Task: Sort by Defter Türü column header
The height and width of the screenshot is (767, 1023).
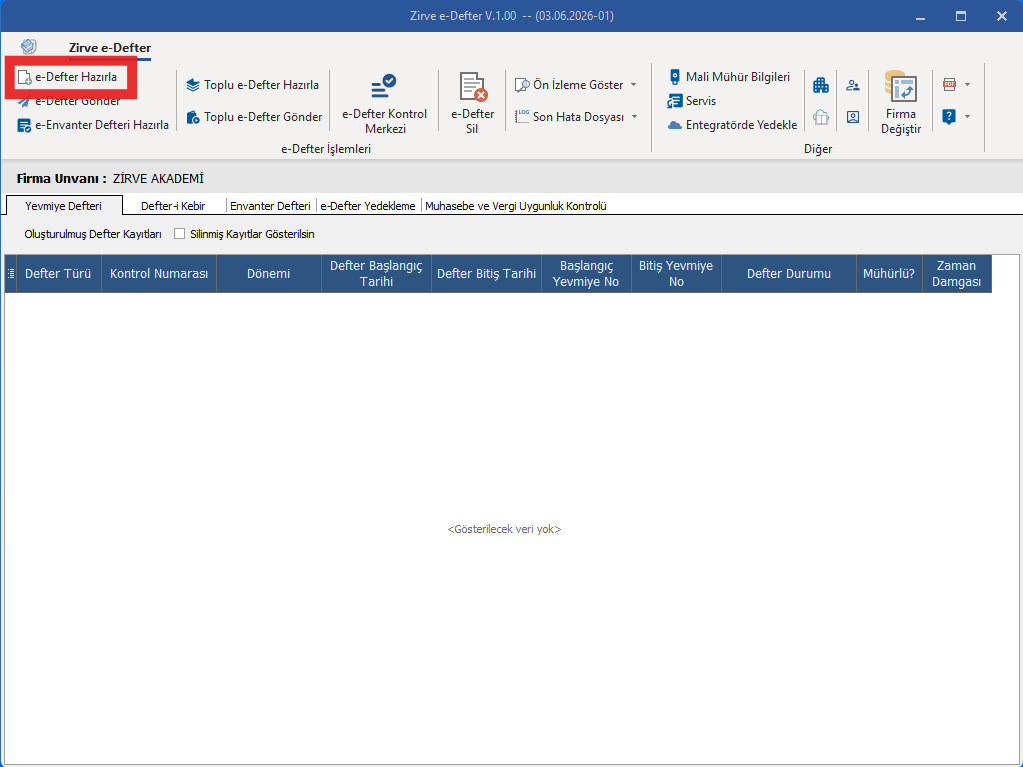Action: click(x=58, y=274)
